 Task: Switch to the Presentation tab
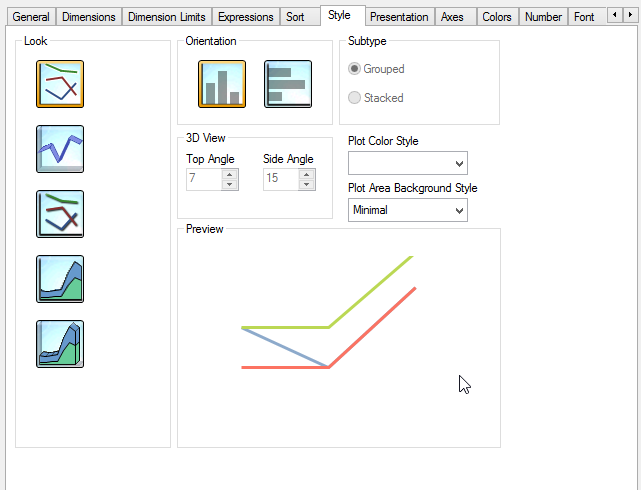coord(399,17)
